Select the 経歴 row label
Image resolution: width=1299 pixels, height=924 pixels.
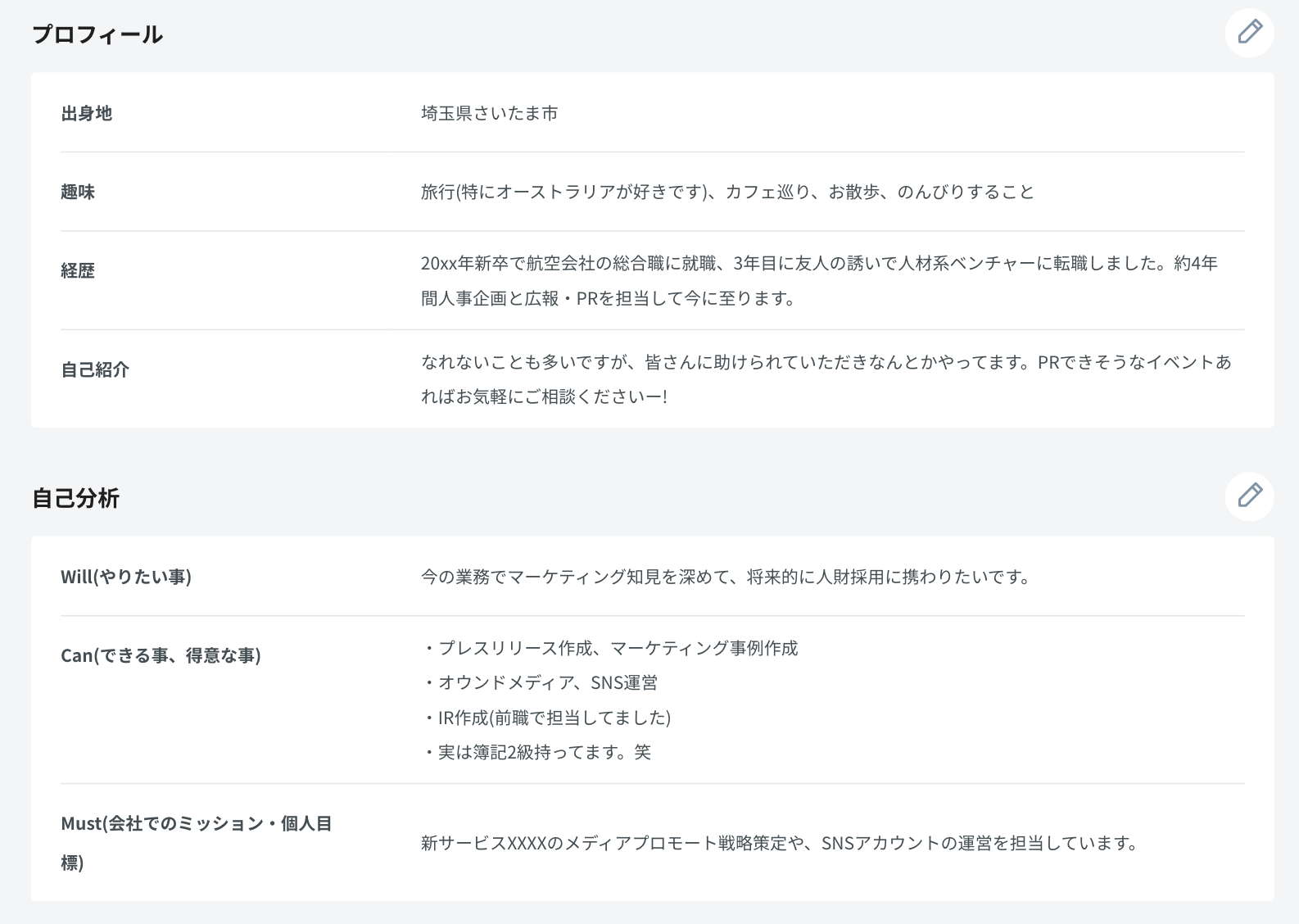pos(78,270)
